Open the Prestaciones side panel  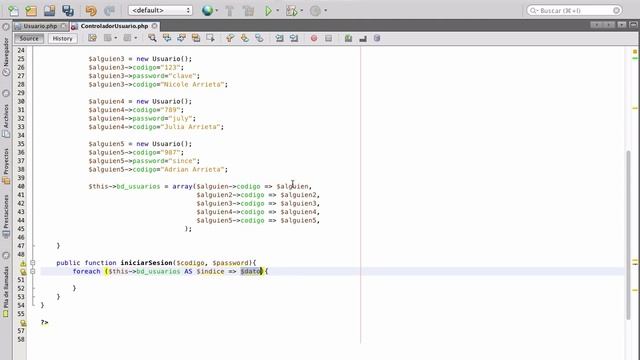coord(6,216)
